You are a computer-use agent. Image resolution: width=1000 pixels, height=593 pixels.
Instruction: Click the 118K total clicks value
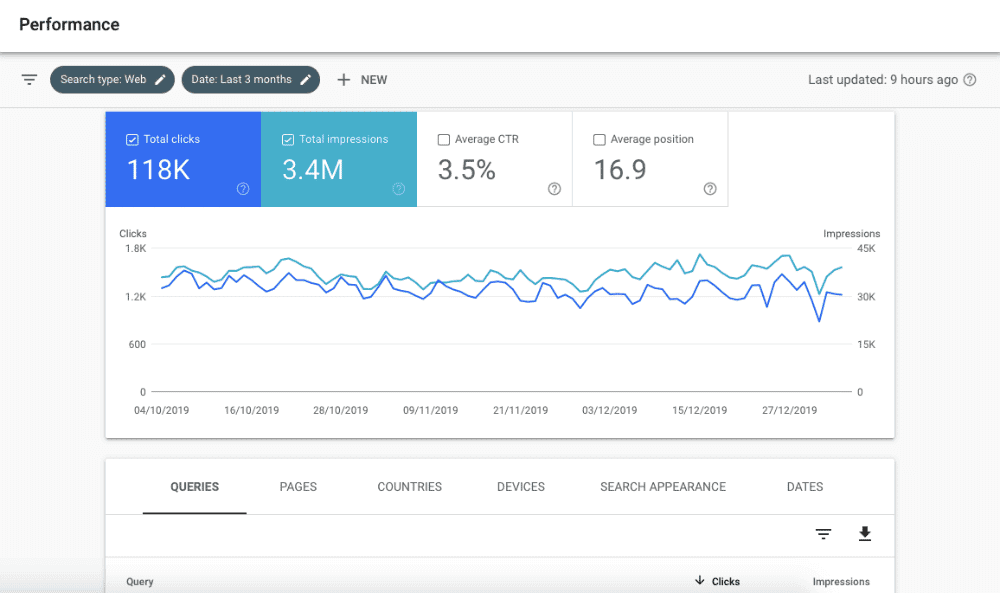(159, 170)
